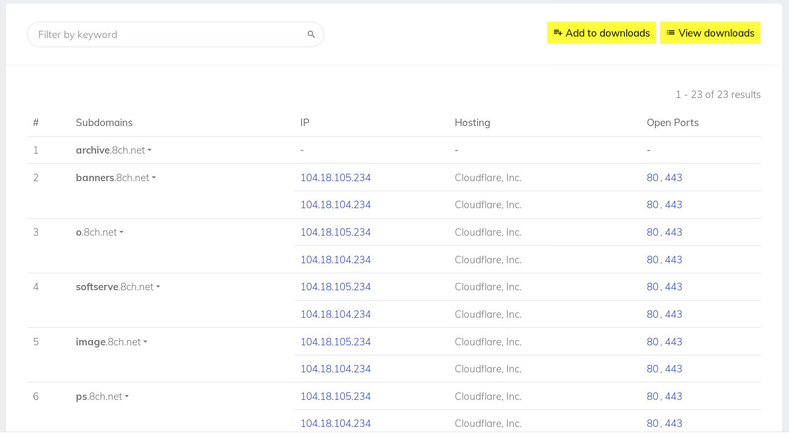This screenshot has height=438, width=789.
Task: Expand the softserve.8ch.net dropdown caret
Action: pos(158,287)
